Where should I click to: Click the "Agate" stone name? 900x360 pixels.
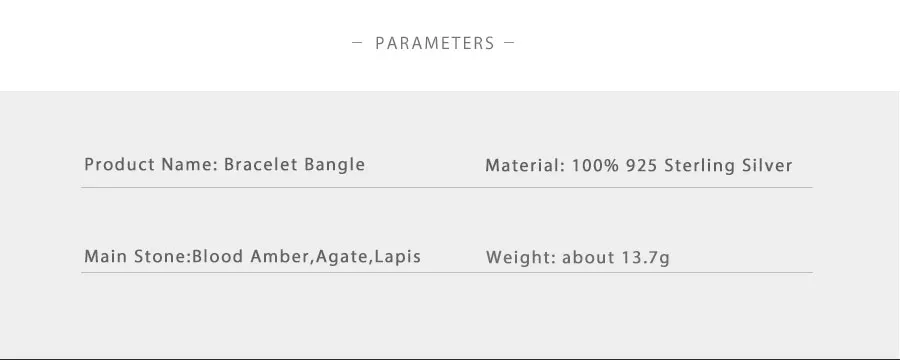[342, 257]
